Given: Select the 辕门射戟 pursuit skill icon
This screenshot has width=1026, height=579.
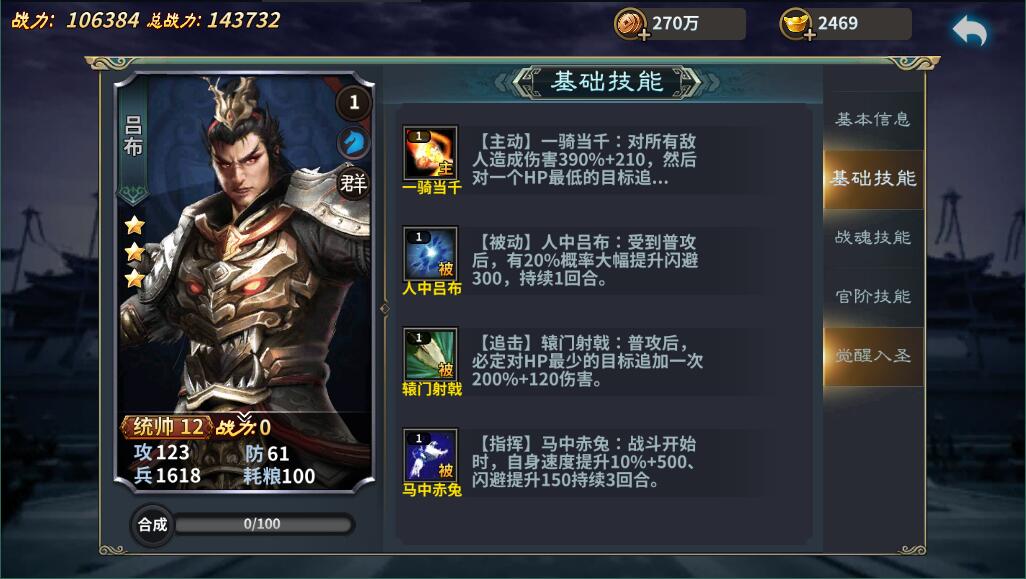Looking at the screenshot, I should [x=430, y=355].
